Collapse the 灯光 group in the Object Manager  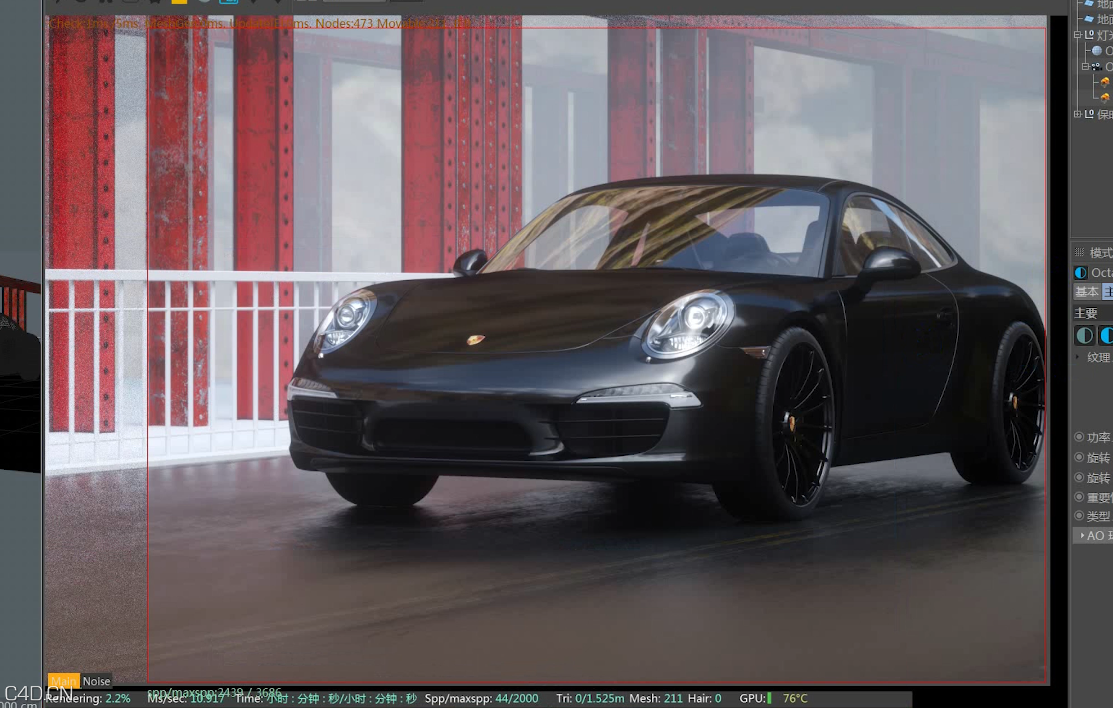1076,35
